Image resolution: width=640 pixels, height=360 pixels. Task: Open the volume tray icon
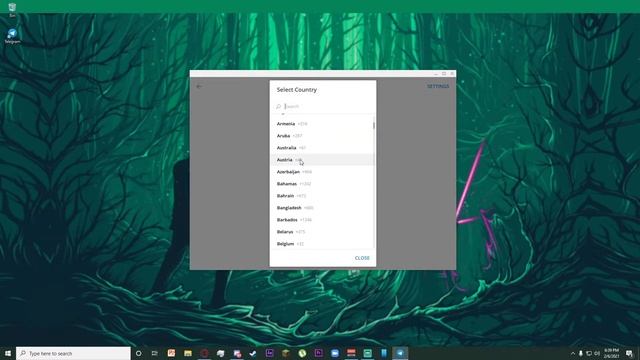point(597,353)
